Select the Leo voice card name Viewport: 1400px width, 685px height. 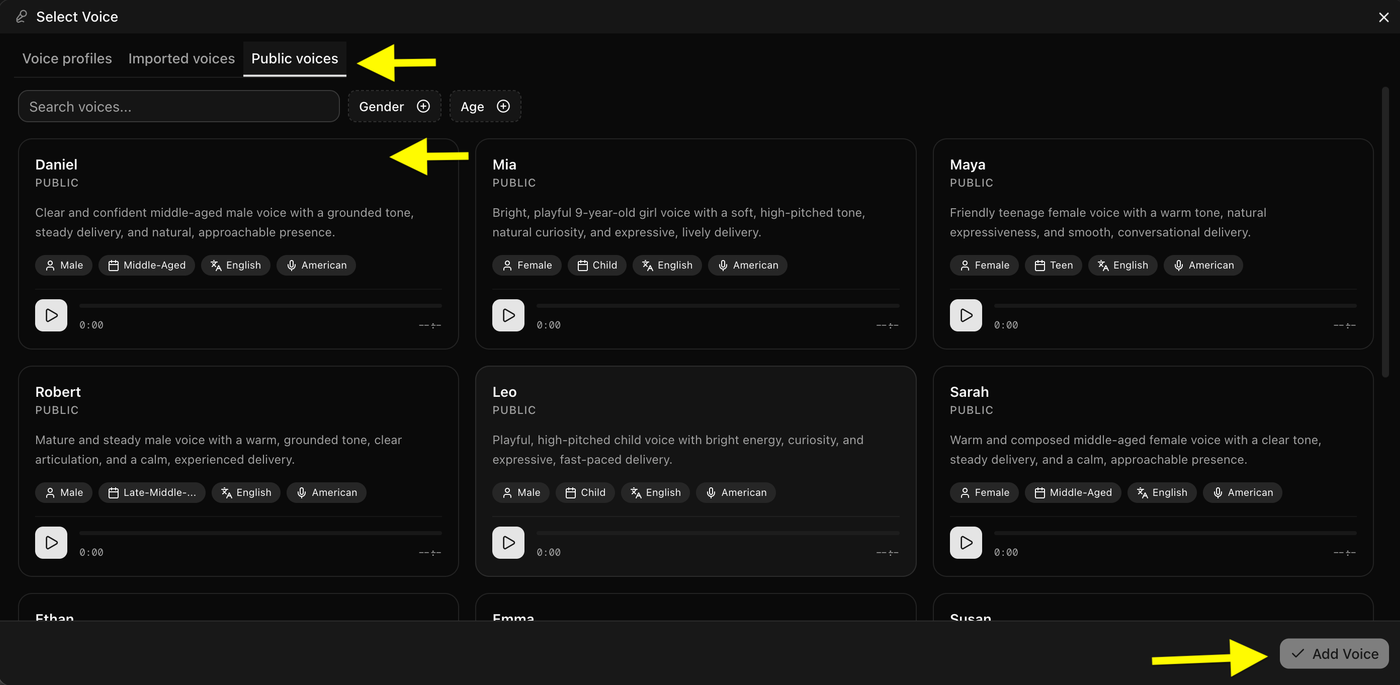coord(504,391)
